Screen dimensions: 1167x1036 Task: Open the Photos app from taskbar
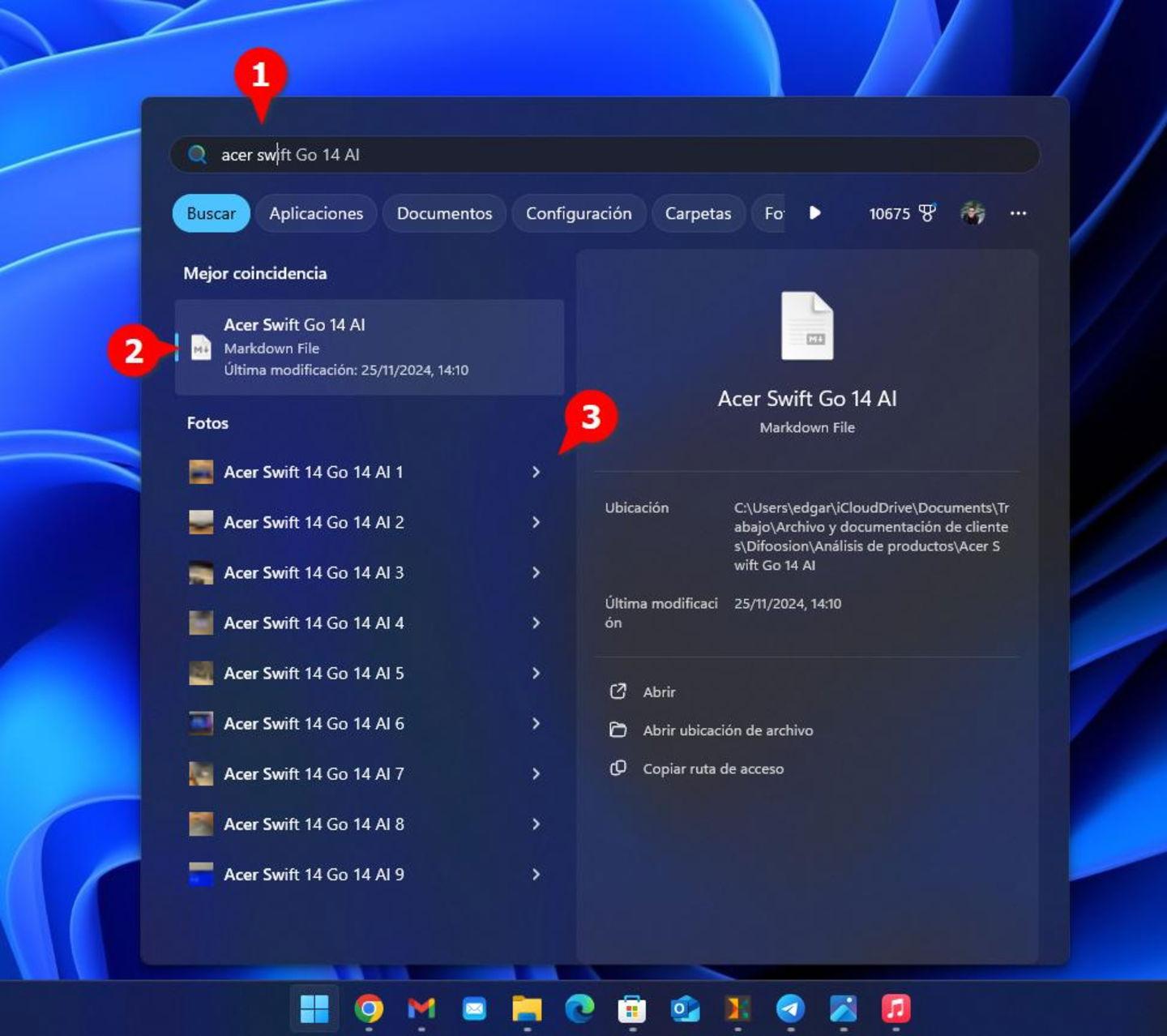[x=843, y=1008]
